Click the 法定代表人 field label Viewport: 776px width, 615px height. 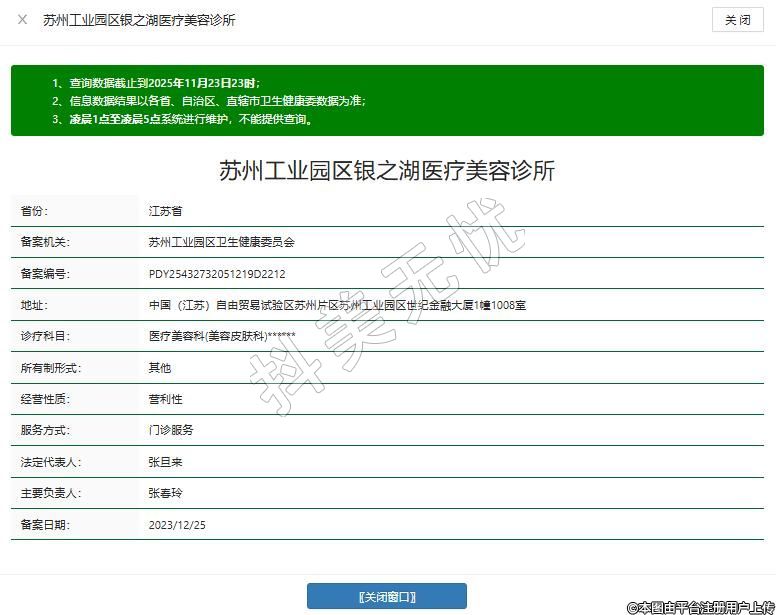(51, 462)
